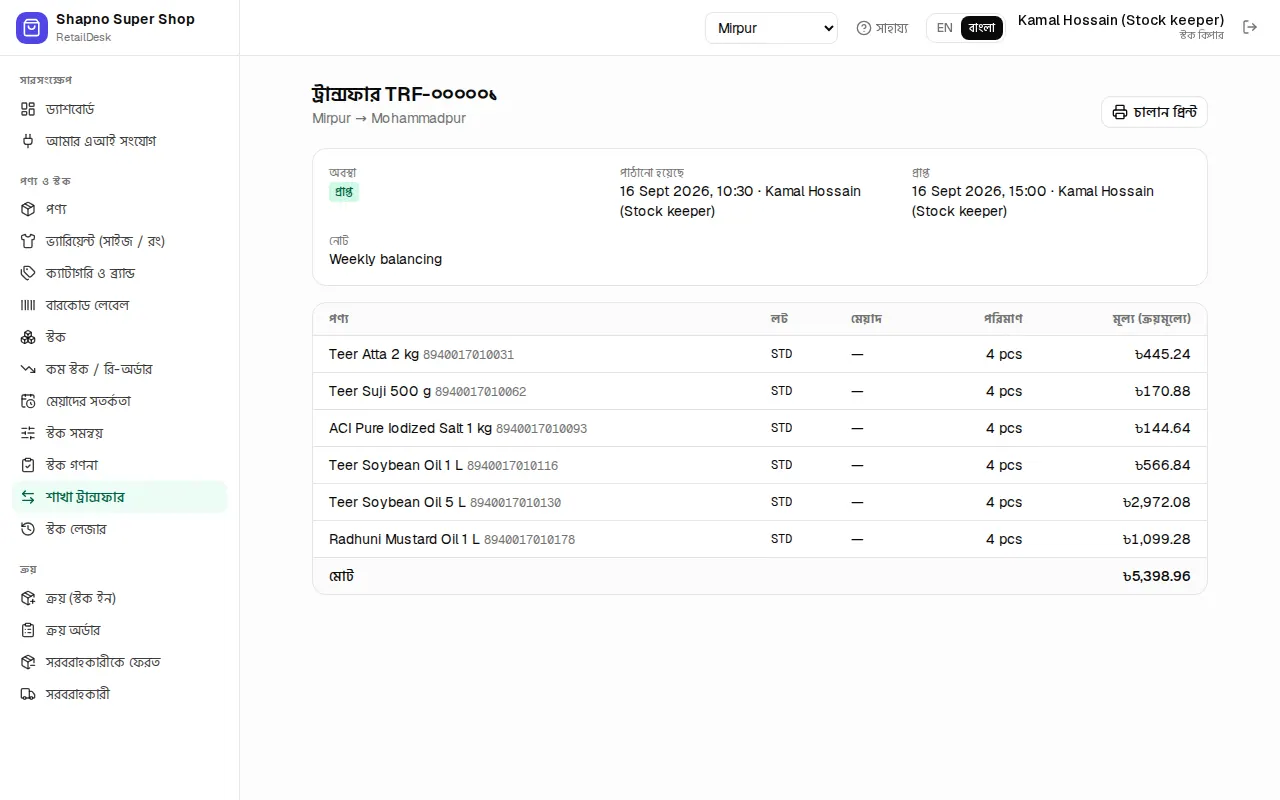Click the Kamal Hossain (Stock keeper) username
Viewport: 1280px width, 800px height.
[x=1121, y=20]
